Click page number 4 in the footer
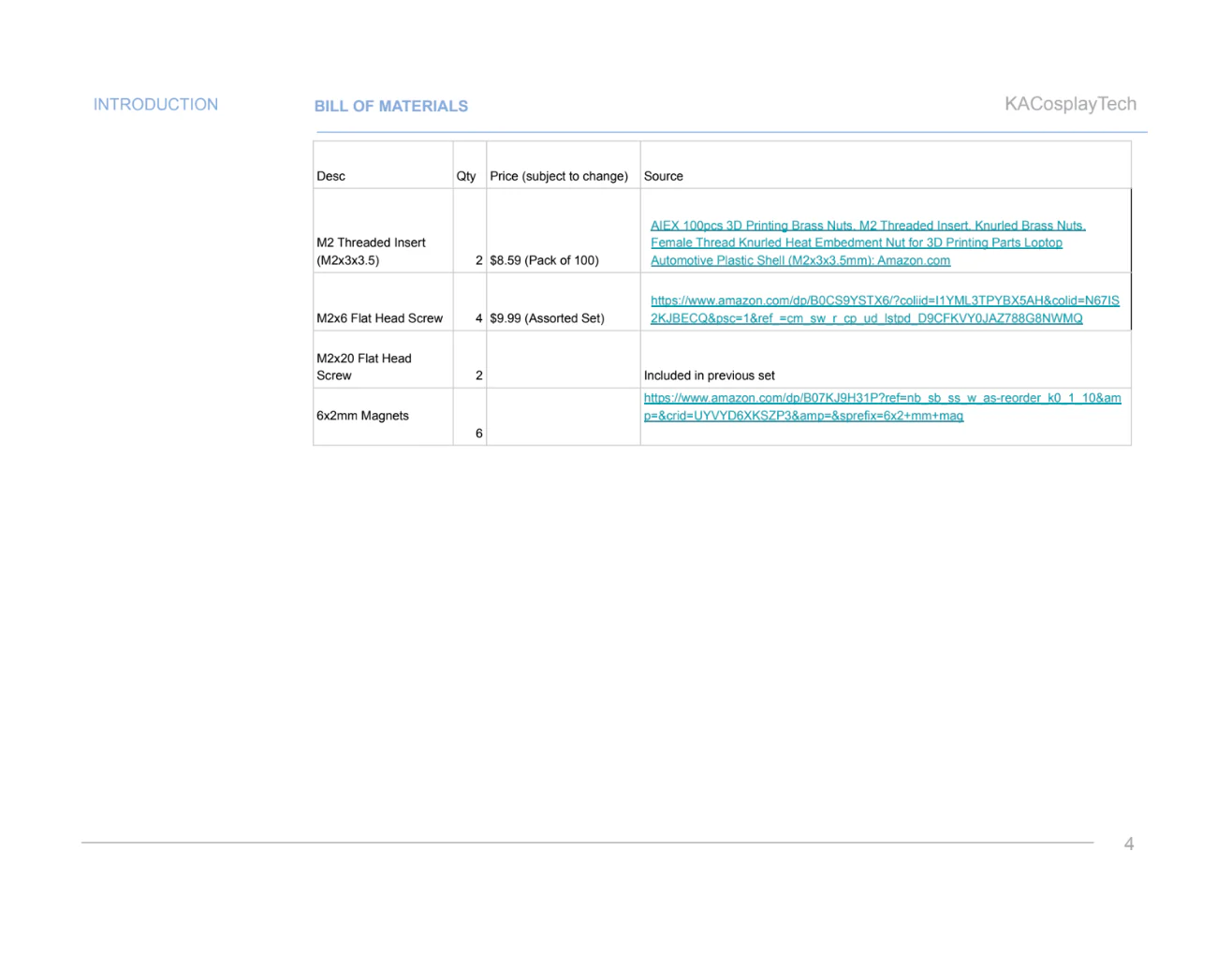This screenshot has height=955, width=1232. 1129,845
